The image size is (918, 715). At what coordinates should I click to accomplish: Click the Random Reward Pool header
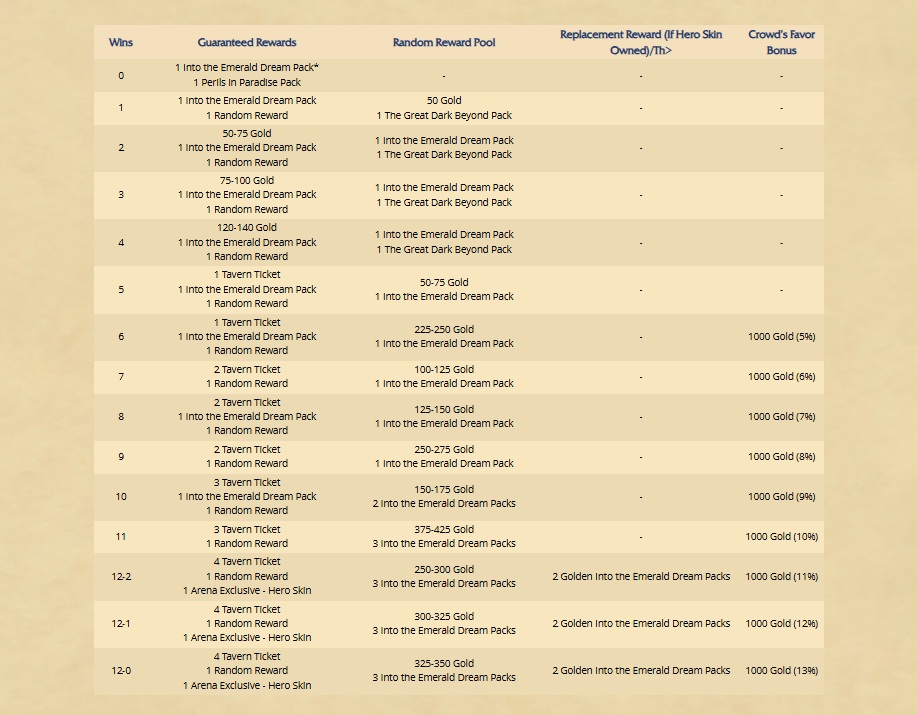444,42
